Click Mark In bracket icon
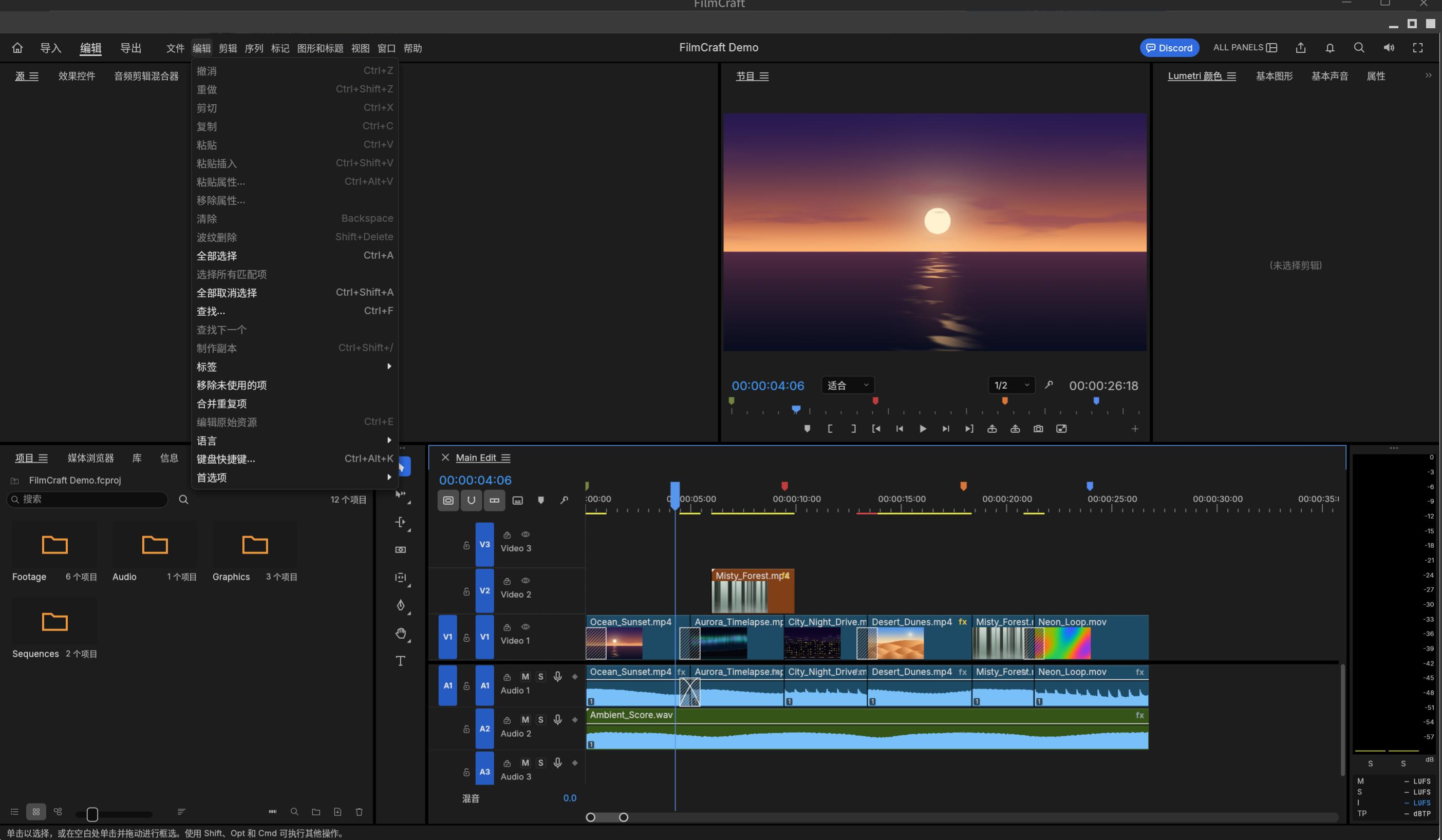 tap(830, 429)
